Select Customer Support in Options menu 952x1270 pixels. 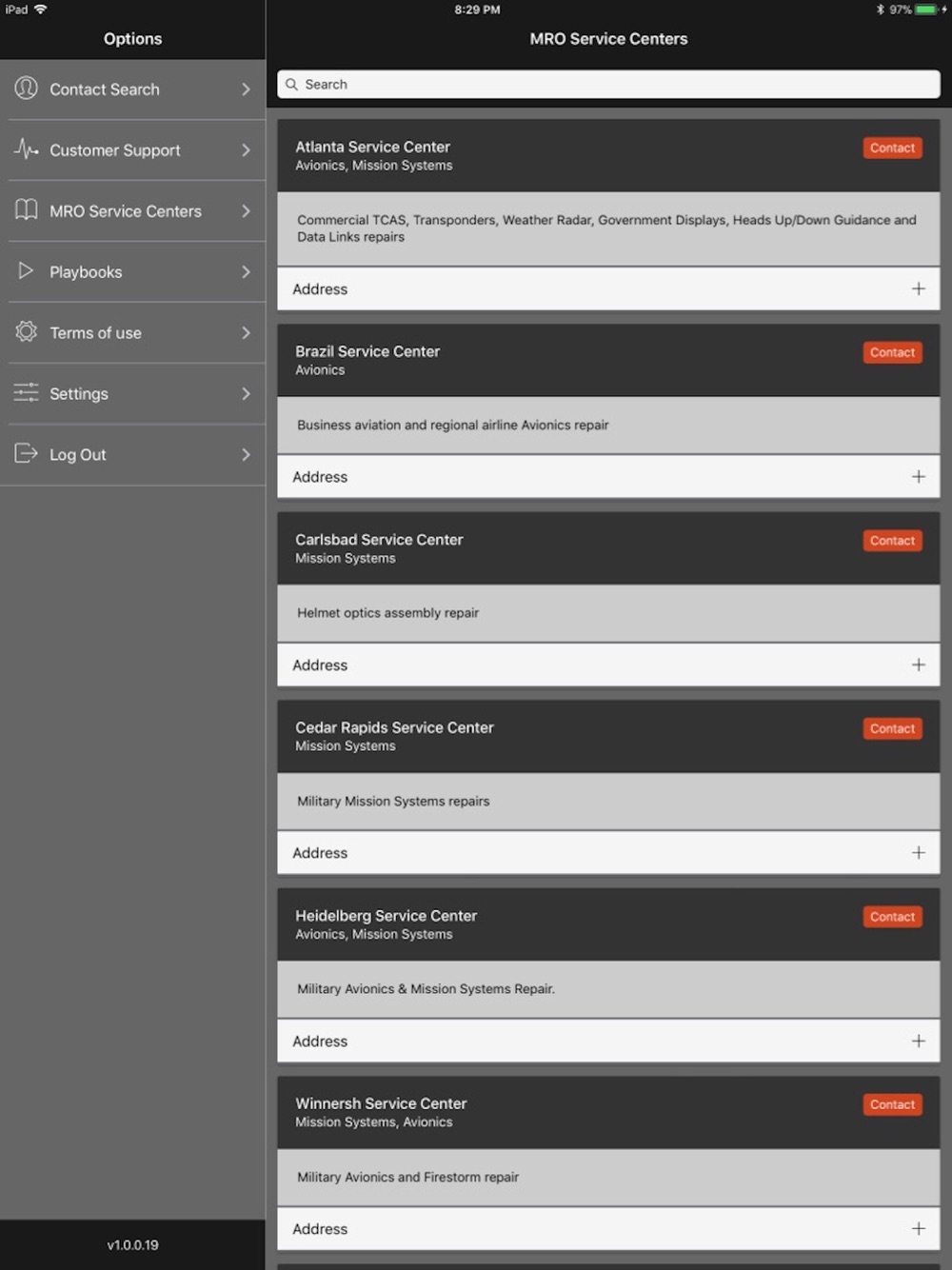point(132,150)
